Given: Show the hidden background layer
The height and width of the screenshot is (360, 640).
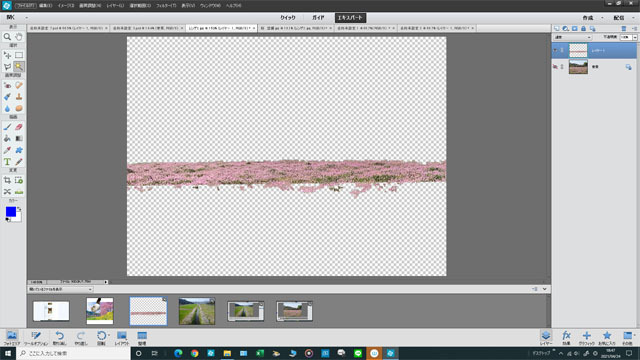Looking at the screenshot, I should (555, 67).
